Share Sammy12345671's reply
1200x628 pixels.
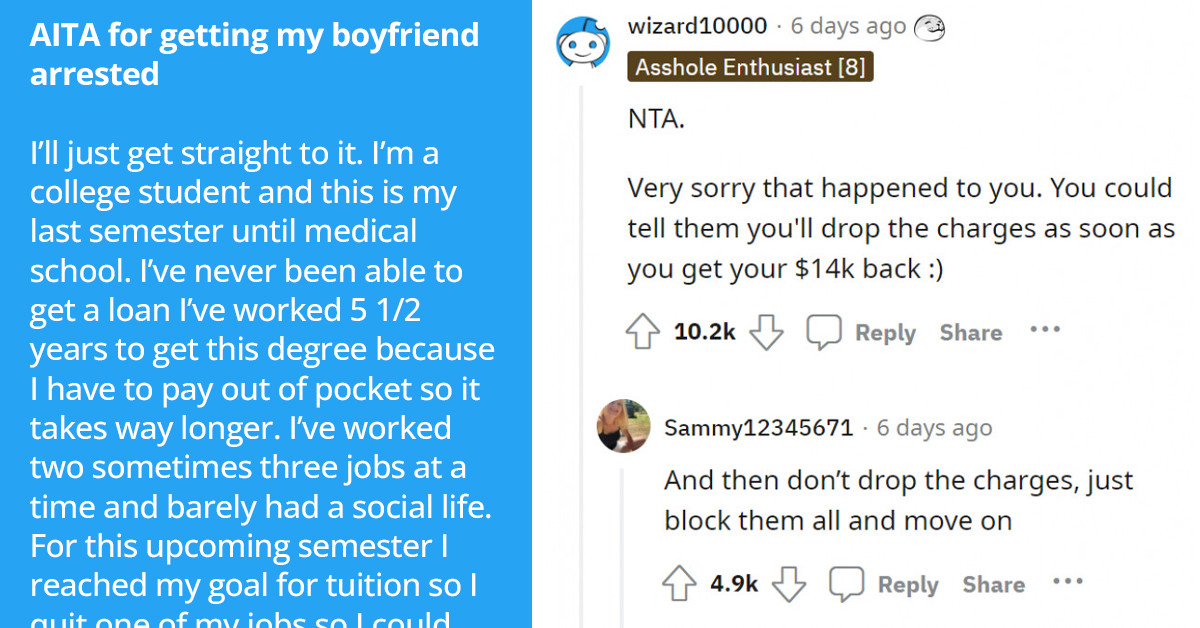click(992, 584)
